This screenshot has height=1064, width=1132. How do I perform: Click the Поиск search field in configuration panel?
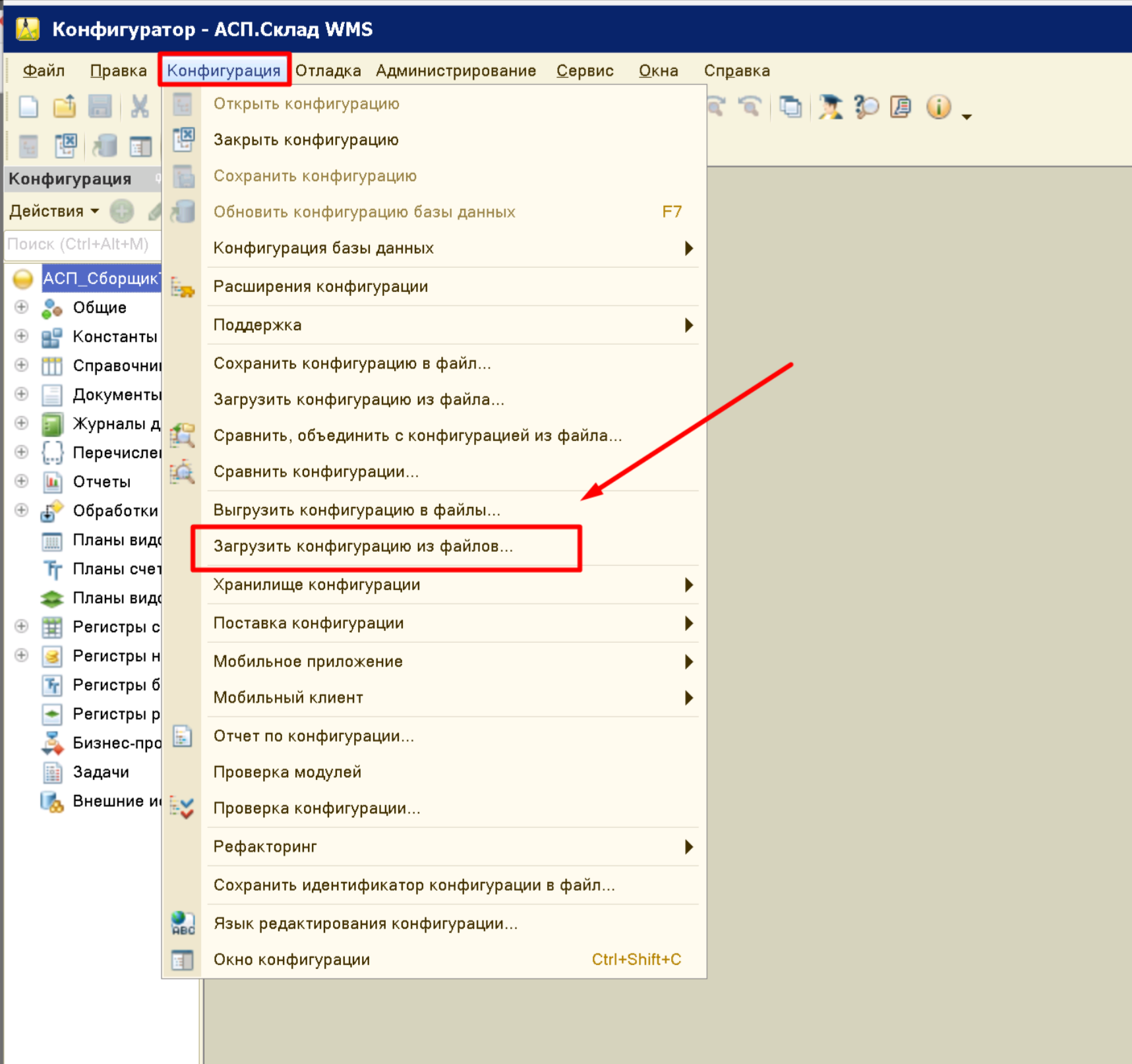pyautogui.click(x=82, y=245)
